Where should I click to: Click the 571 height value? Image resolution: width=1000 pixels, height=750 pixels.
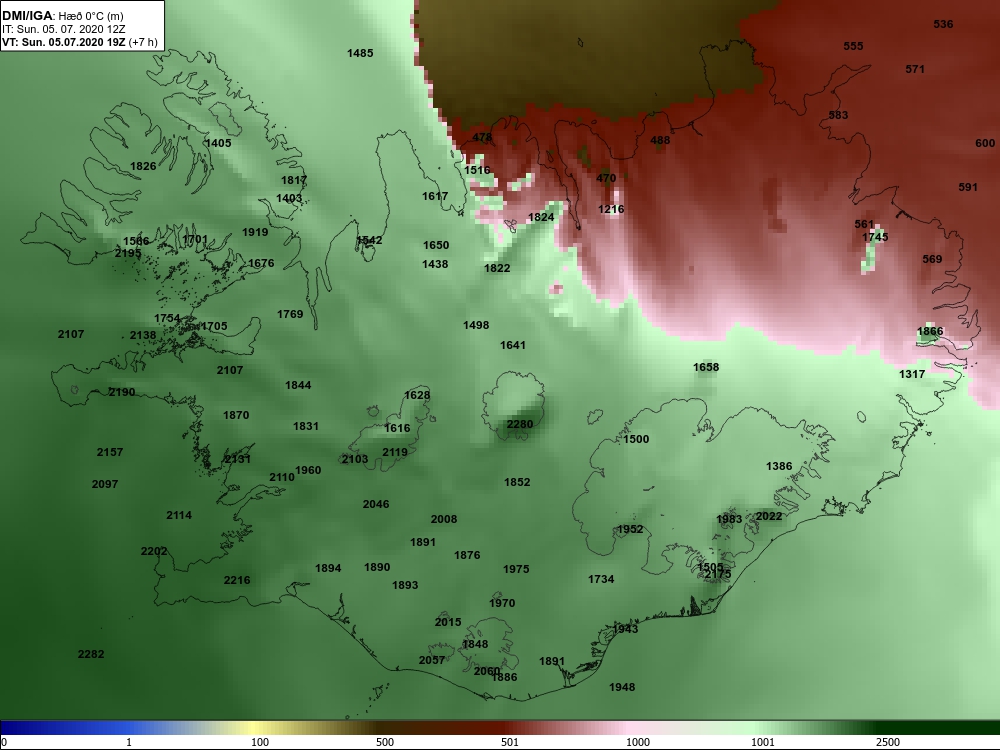(915, 69)
